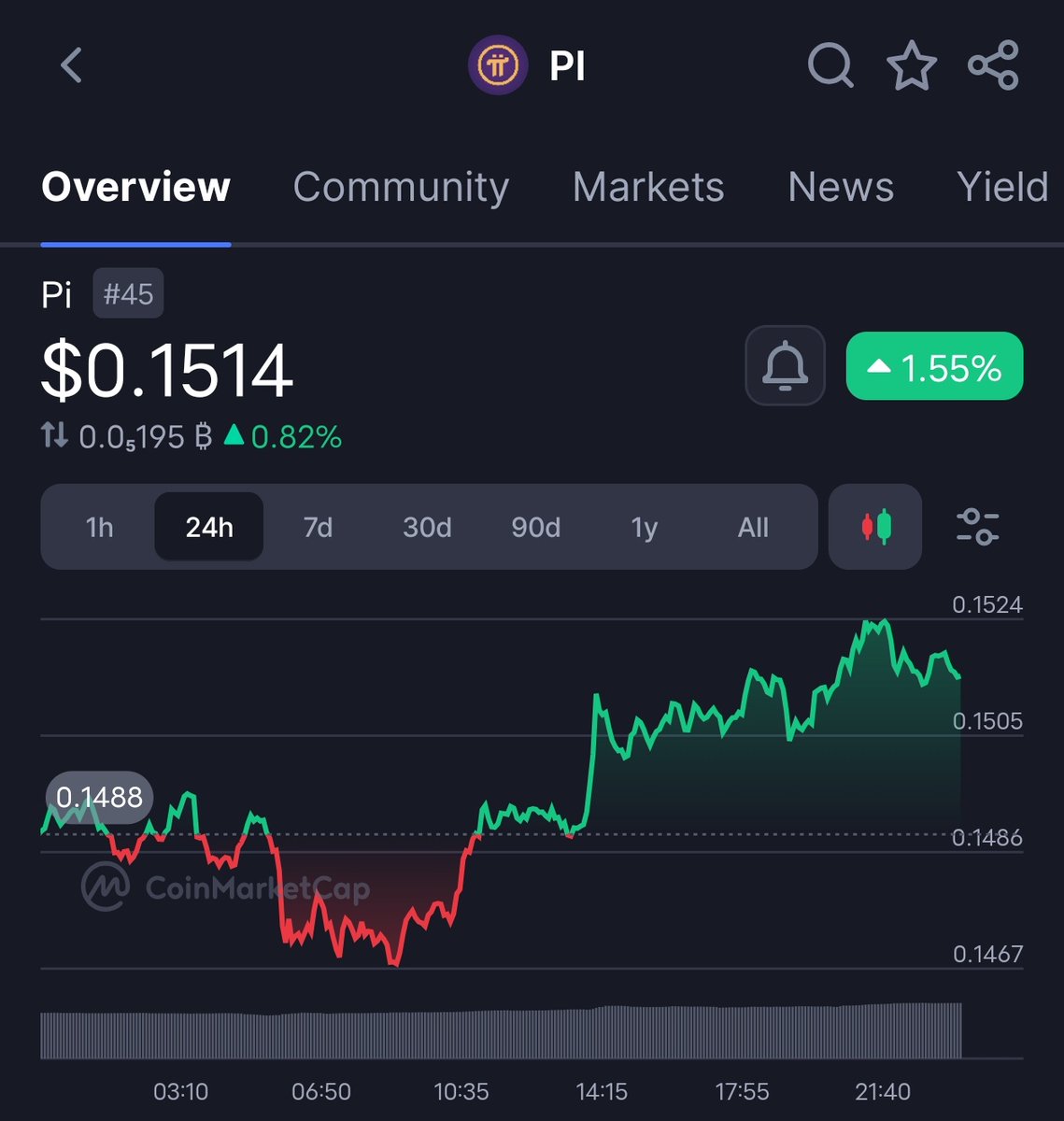Image resolution: width=1064 pixels, height=1121 pixels.
Task: Select 90d chart timeframe
Action: tap(535, 527)
